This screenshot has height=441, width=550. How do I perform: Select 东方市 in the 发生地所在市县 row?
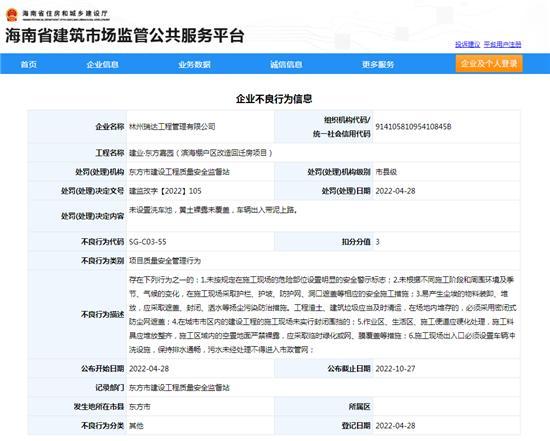140,407
